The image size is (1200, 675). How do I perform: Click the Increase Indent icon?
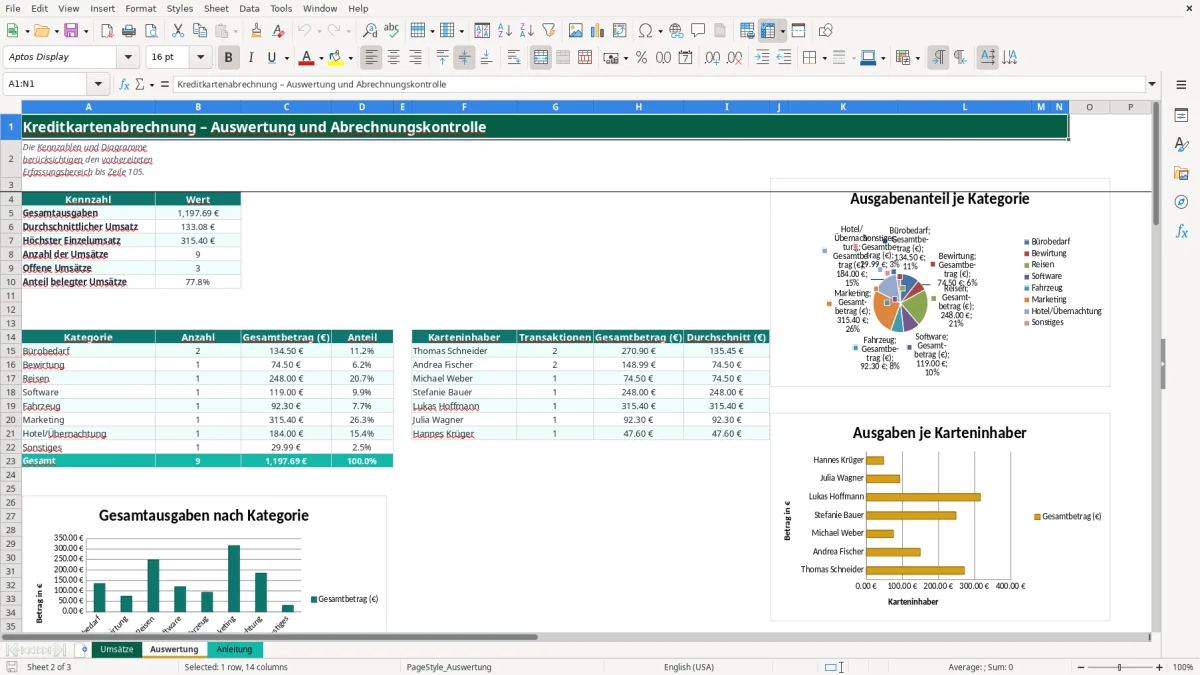coord(762,58)
